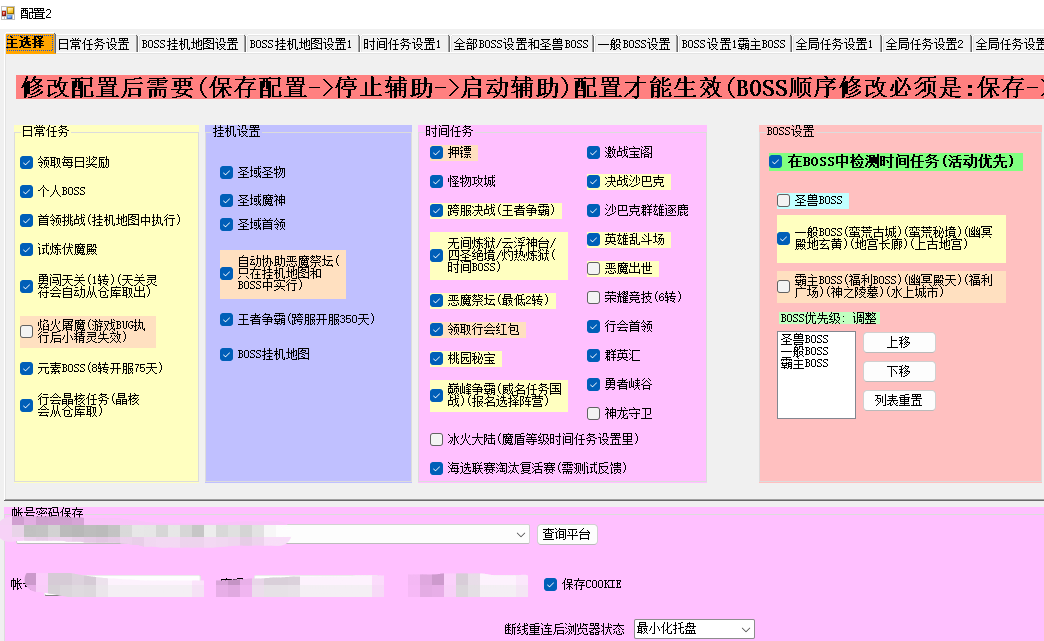Click the 查询平台 button
Viewport: 1044px width, 641px height.
pos(567,534)
